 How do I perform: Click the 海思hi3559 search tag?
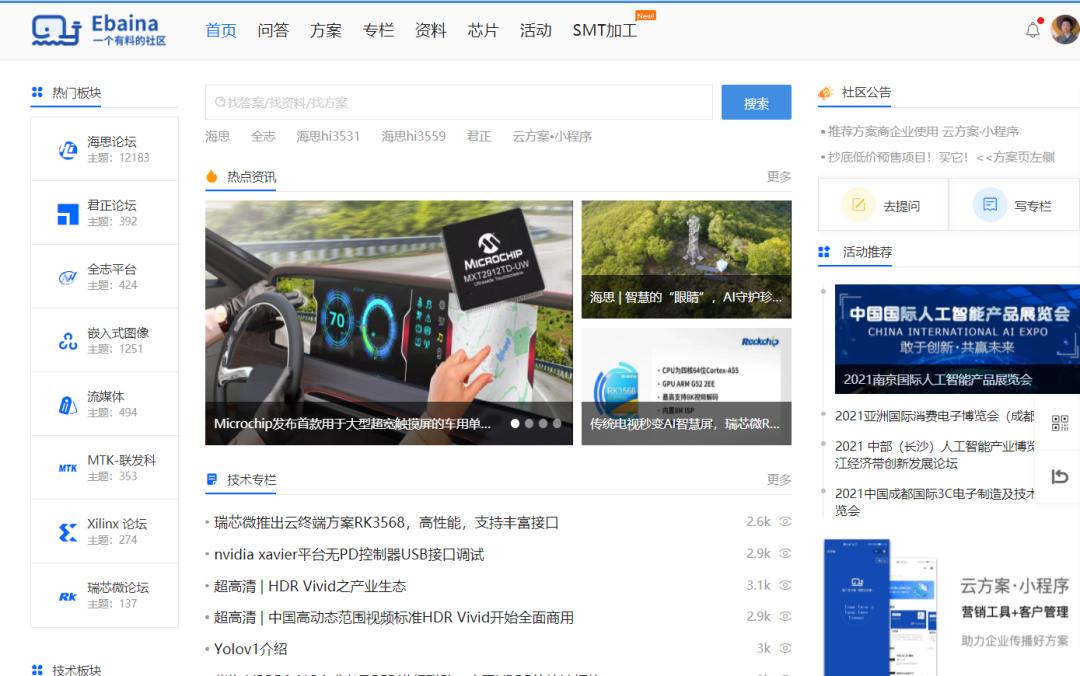point(413,136)
